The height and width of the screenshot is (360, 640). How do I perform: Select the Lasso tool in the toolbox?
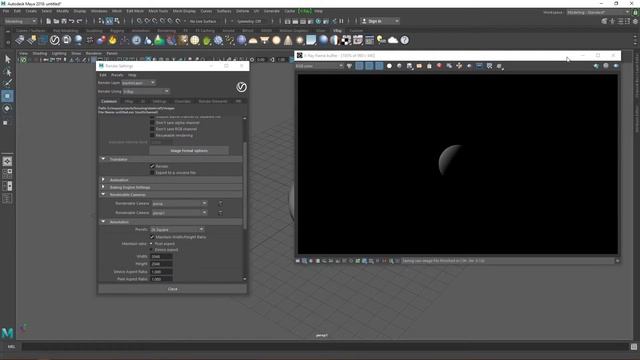[7, 72]
